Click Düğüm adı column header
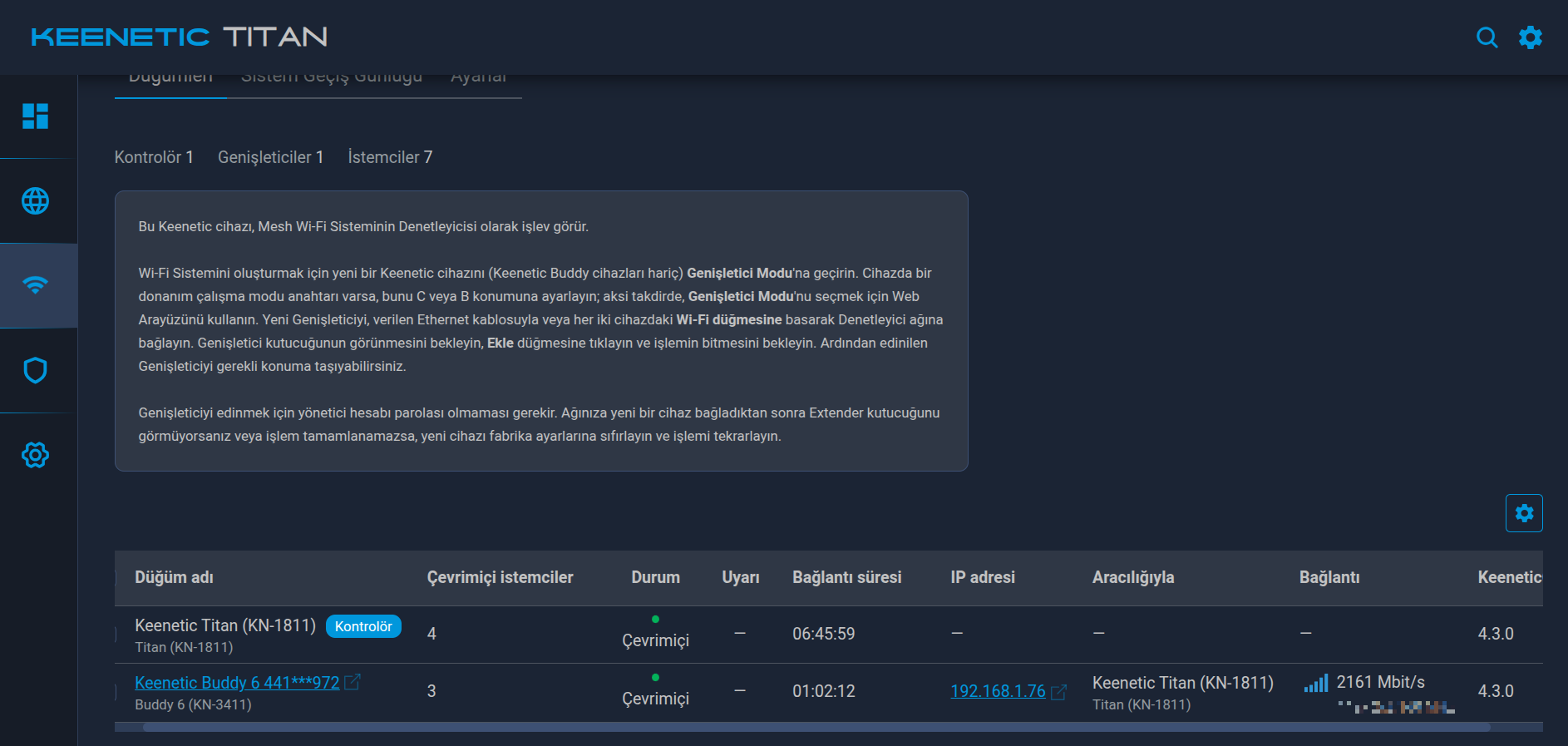This screenshot has width=1568, height=746. [x=174, y=577]
